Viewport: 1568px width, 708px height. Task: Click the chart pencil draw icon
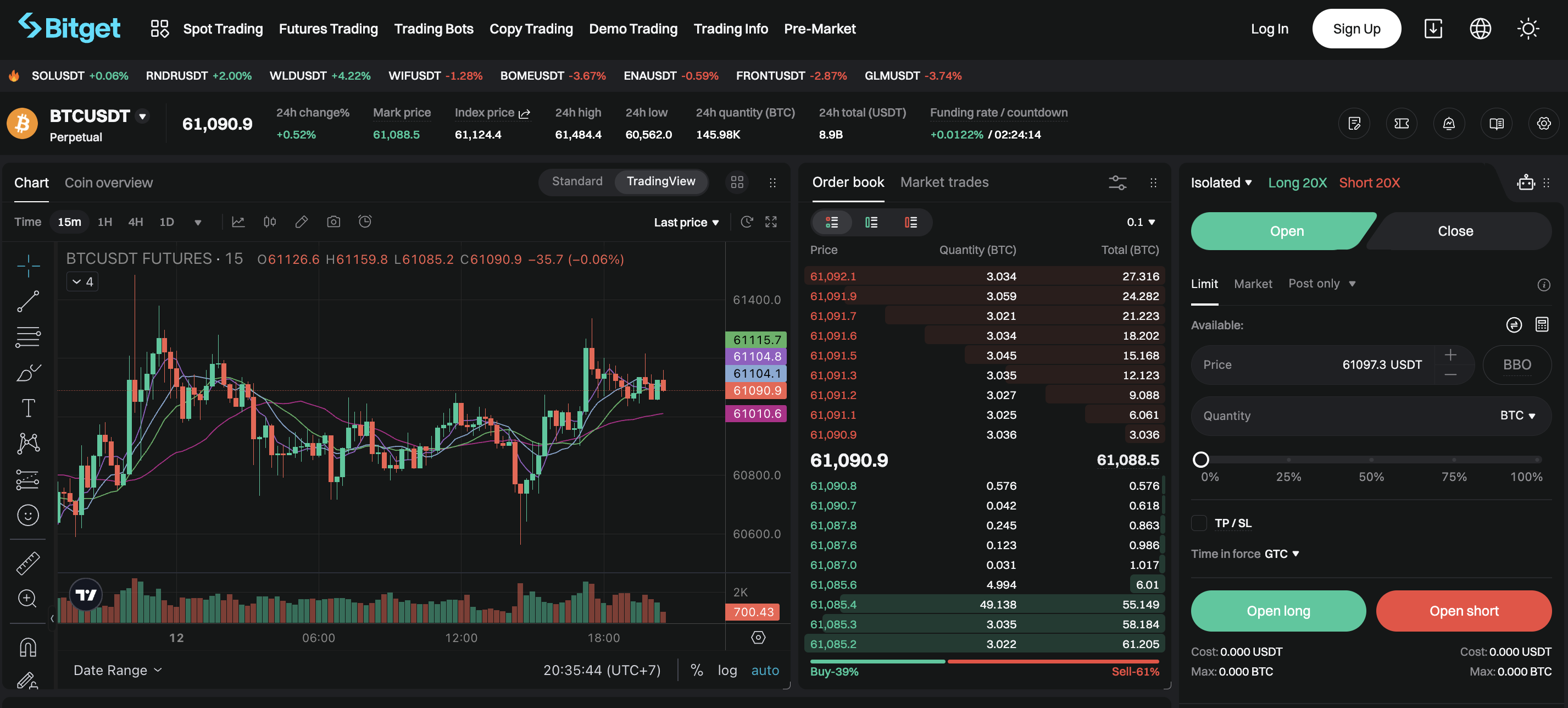(x=301, y=222)
